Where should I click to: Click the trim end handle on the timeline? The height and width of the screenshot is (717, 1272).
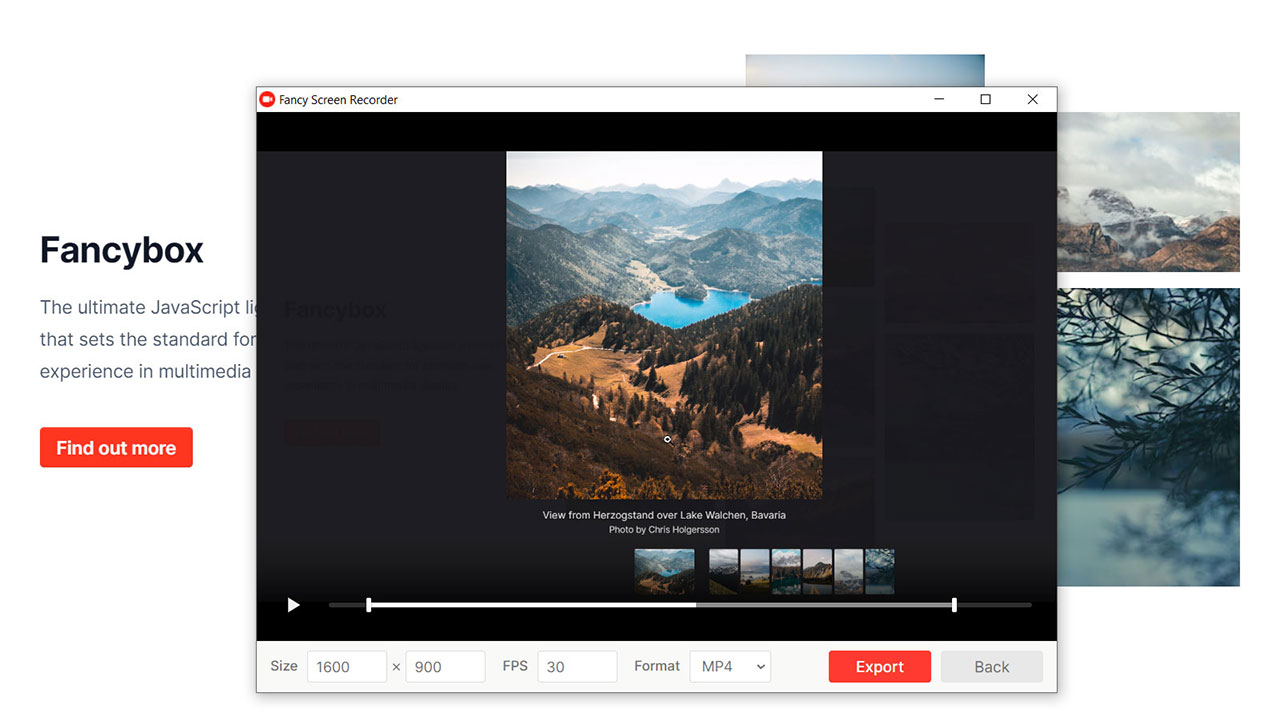[x=954, y=605]
